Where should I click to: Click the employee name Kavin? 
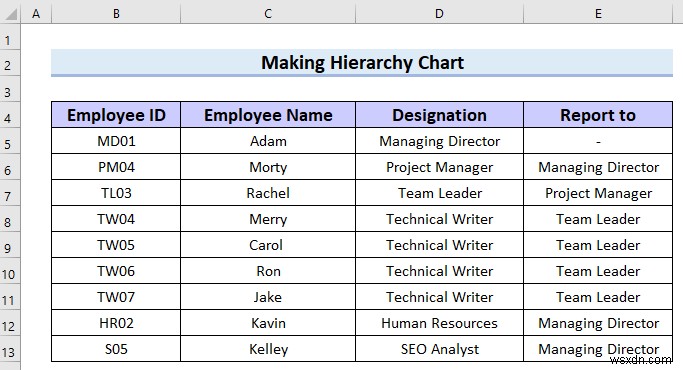point(268,323)
